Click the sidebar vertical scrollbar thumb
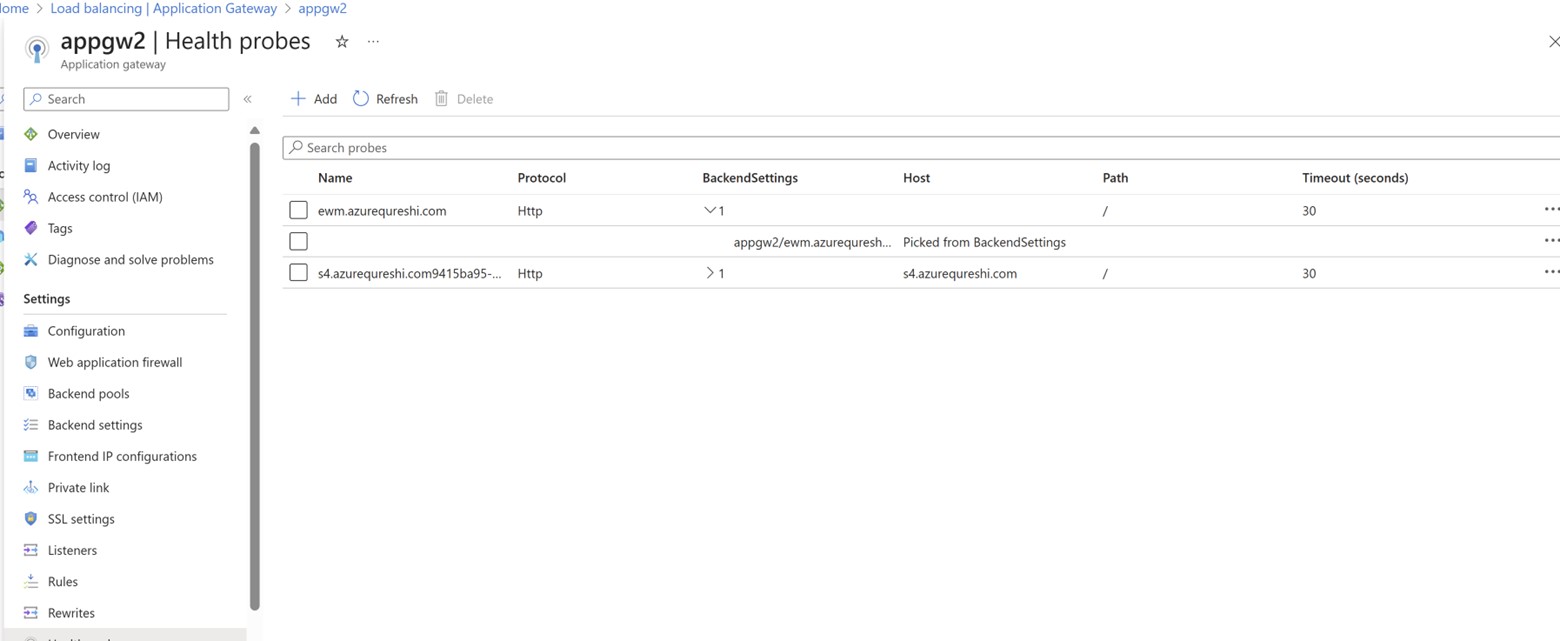 pyautogui.click(x=255, y=375)
